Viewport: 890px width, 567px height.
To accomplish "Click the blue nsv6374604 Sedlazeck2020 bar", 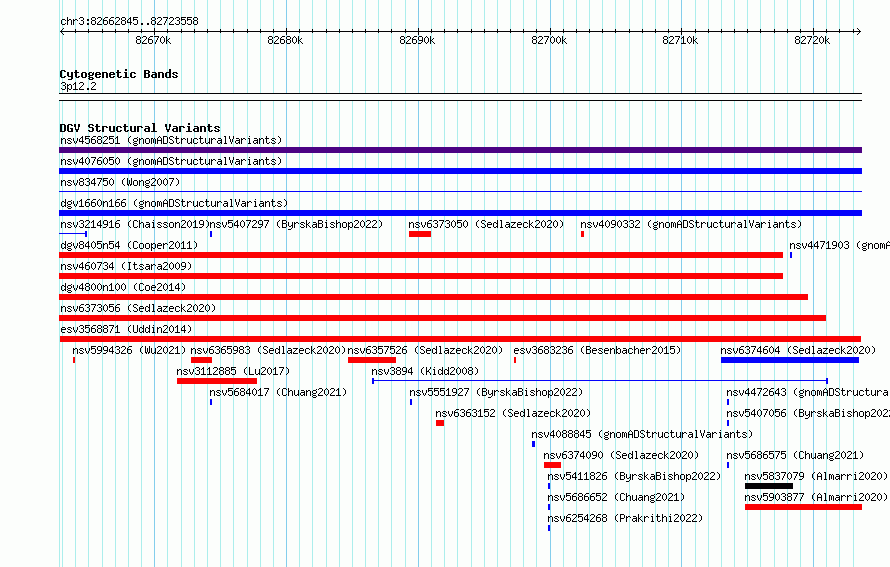I will coord(790,360).
